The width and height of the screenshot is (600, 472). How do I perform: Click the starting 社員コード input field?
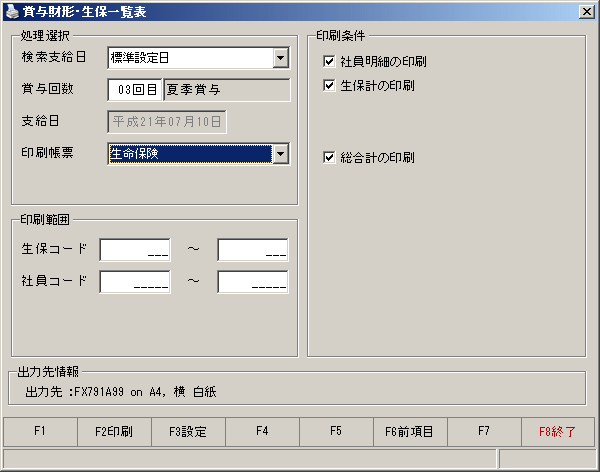135,282
